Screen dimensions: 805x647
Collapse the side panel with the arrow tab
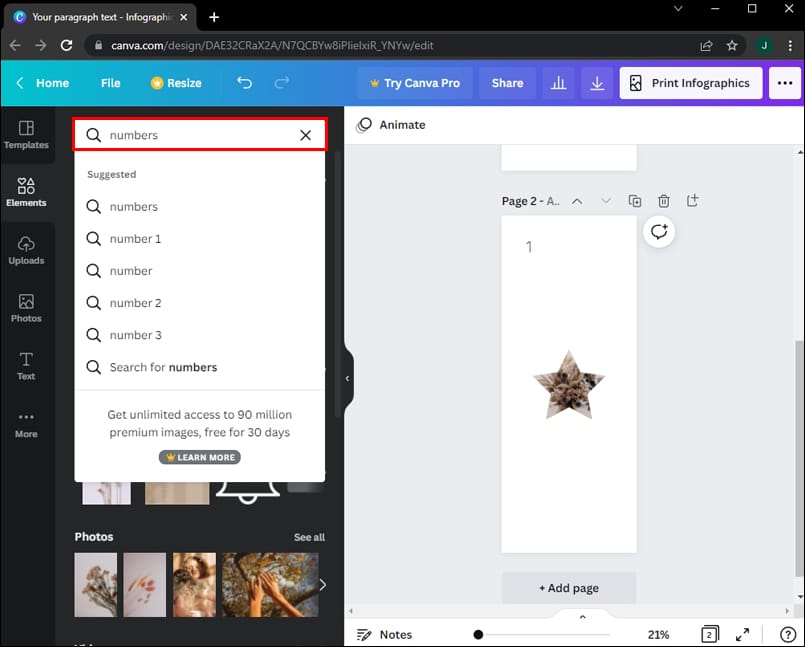(348, 378)
